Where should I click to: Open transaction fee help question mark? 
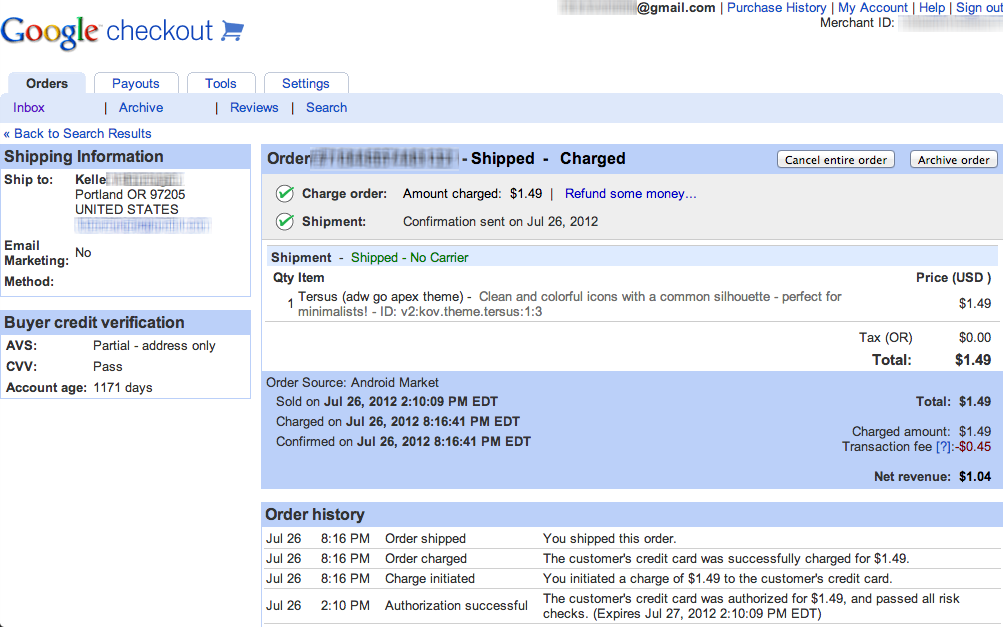(942, 447)
